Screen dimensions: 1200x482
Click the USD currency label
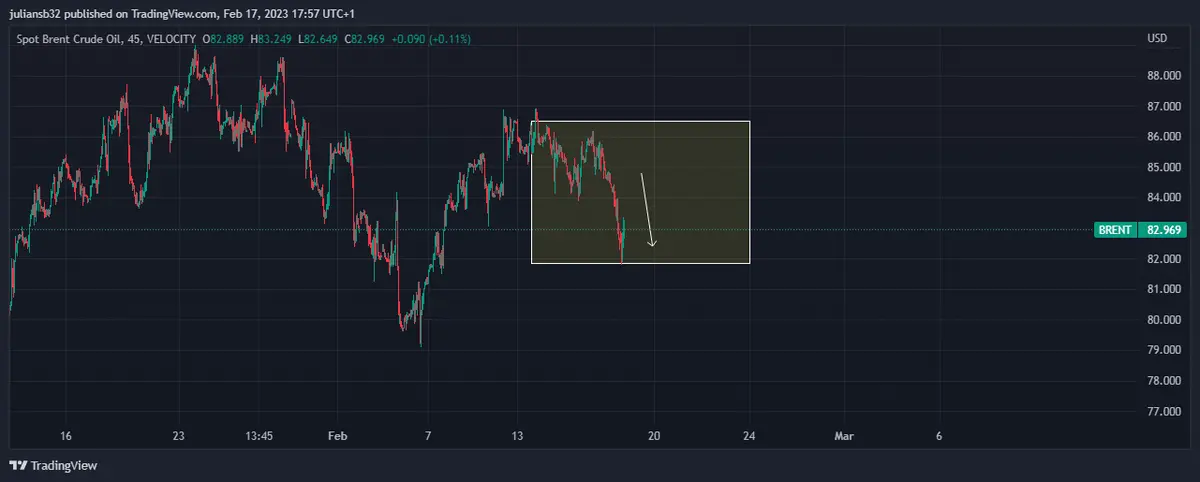(1156, 39)
